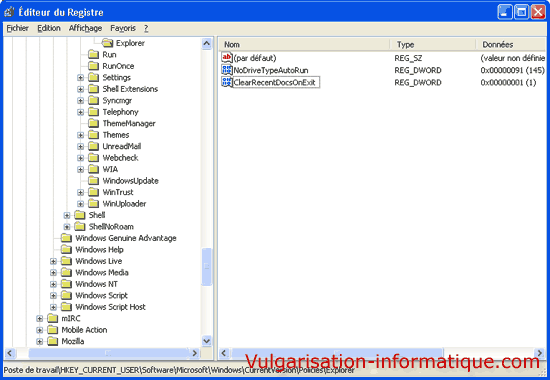Image resolution: width=550 pixels, height=380 pixels.
Task: Click the ClearRecentDocsOnExit DWORD icon
Action: click(x=227, y=82)
